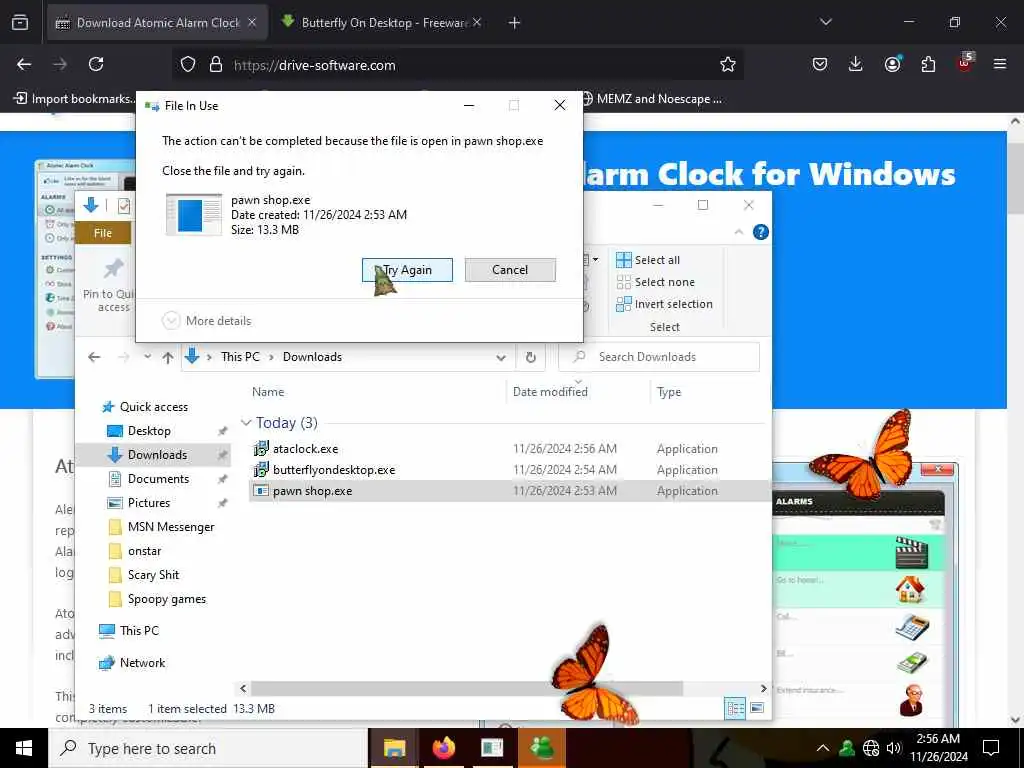Image resolution: width=1024 pixels, height=768 pixels.
Task: Sort files by Name column
Action: coord(268,392)
